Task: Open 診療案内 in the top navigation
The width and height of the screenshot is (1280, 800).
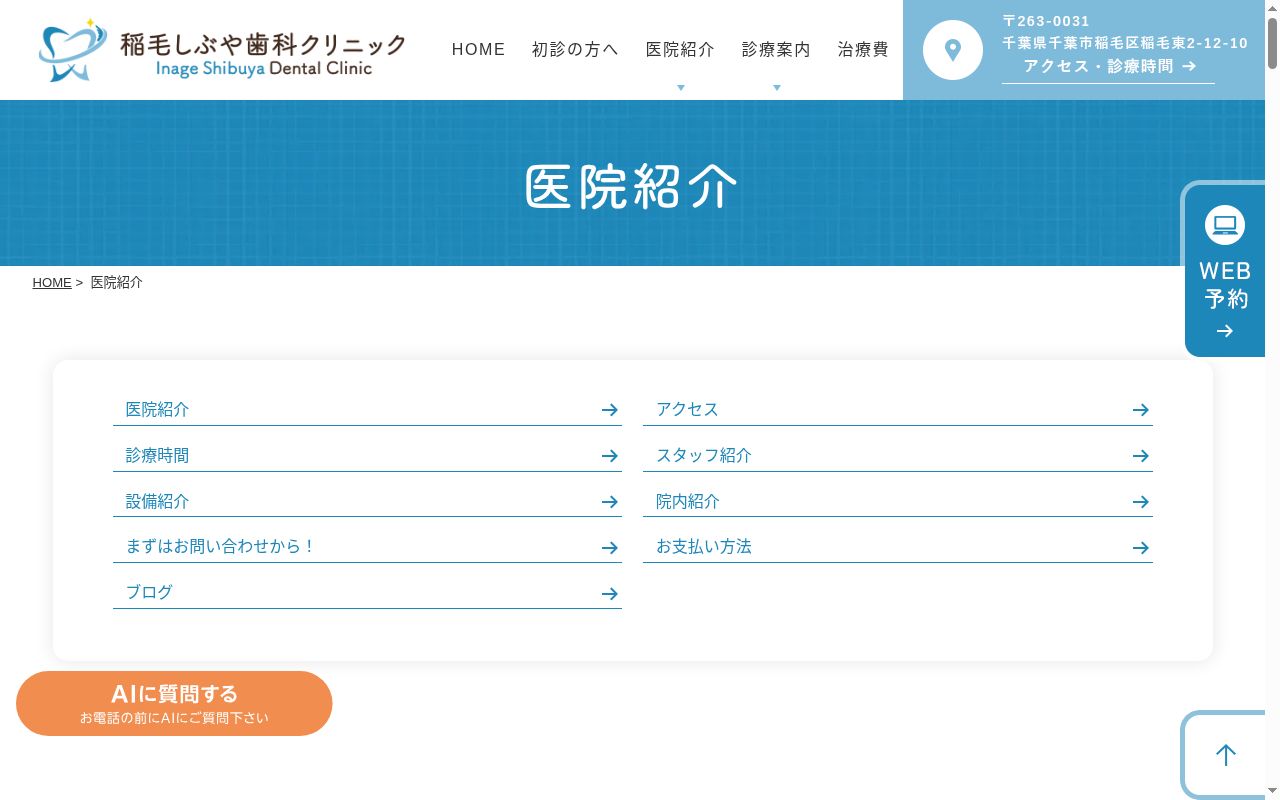Action: point(777,50)
